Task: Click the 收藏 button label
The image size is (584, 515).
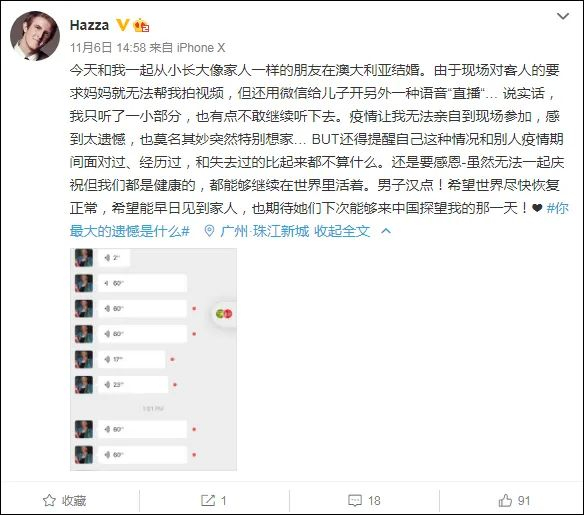Action: point(74,500)
